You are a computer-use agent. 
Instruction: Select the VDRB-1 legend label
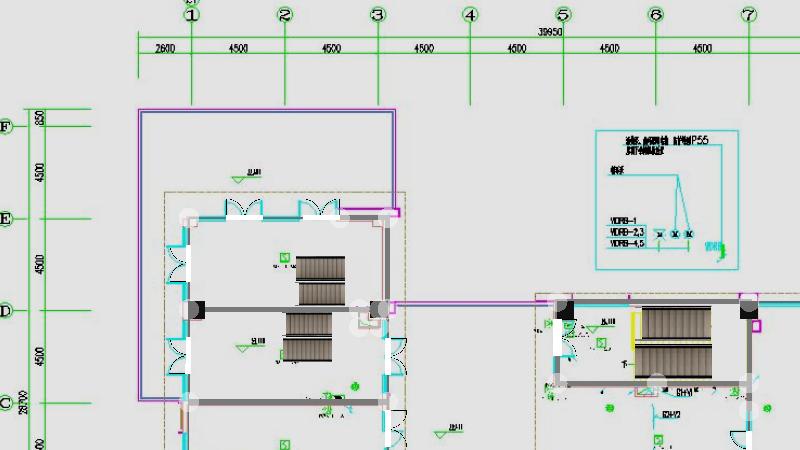click(623, 220)
